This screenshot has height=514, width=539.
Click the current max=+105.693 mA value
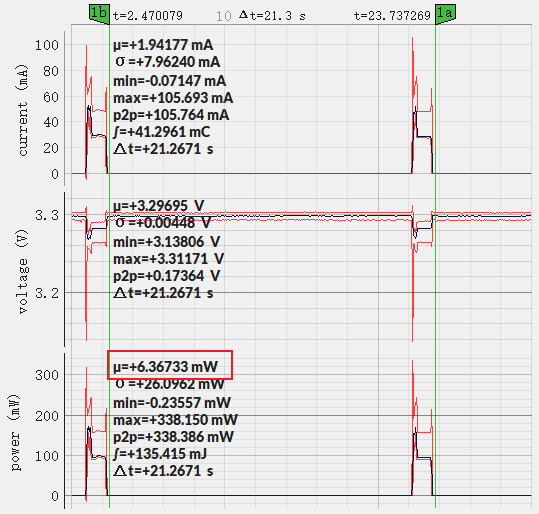point(173,98)
